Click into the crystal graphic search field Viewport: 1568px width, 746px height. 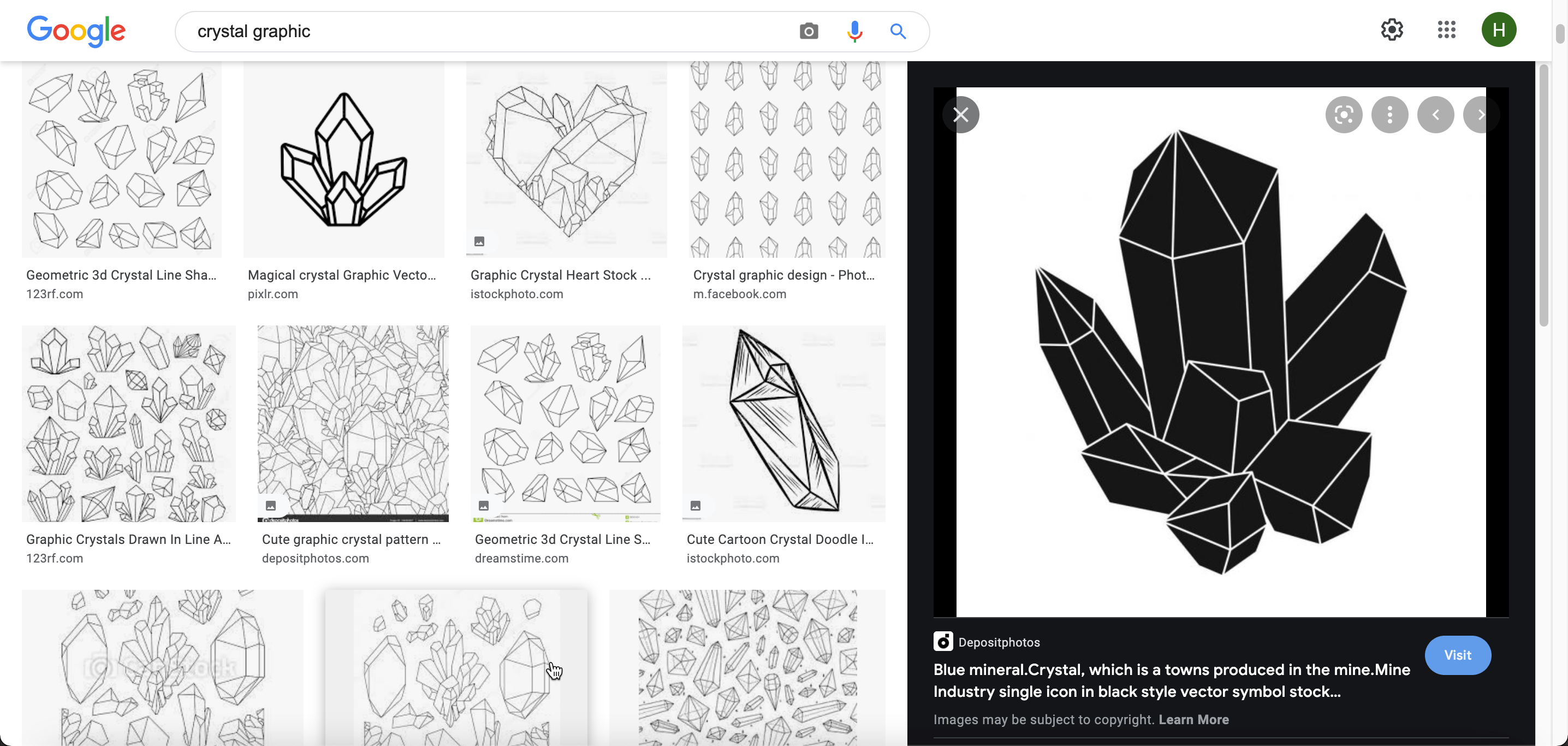click(x=487, y=31)
